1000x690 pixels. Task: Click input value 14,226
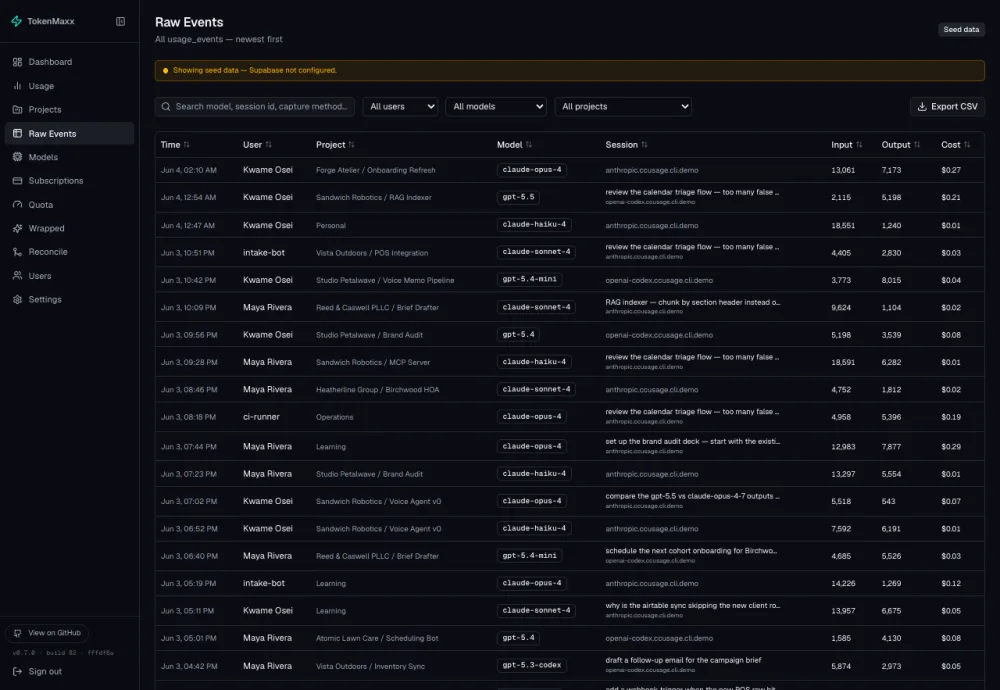[x=843, y=584]
